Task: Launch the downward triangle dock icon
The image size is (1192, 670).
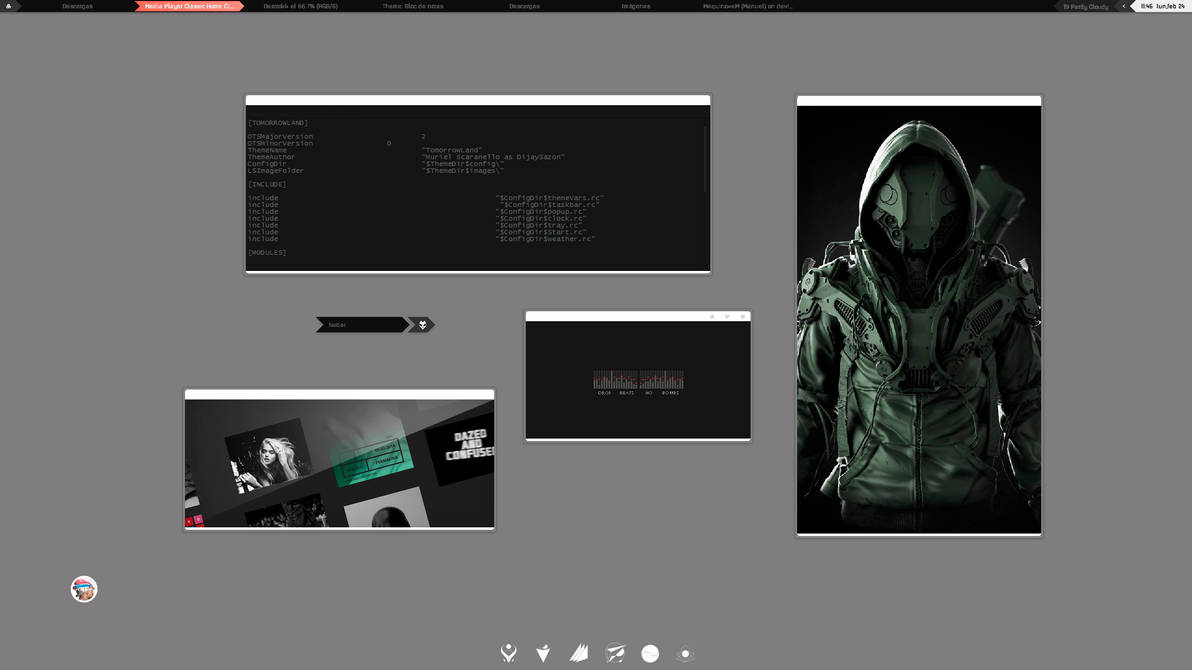Action: click(x=543, y=653)
